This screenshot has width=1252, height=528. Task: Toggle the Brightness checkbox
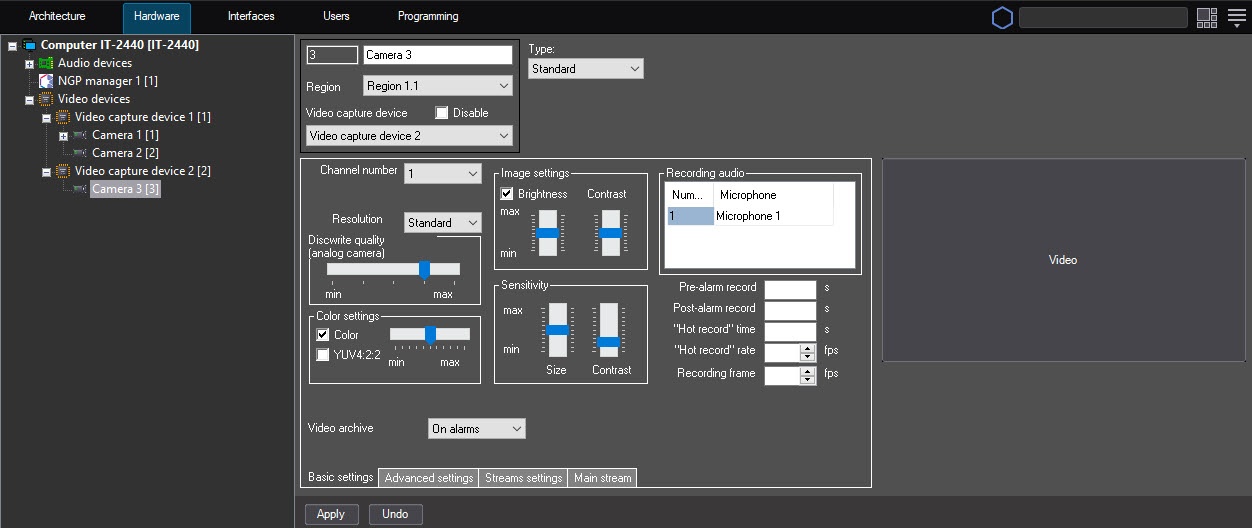click(x=507, y=194)
